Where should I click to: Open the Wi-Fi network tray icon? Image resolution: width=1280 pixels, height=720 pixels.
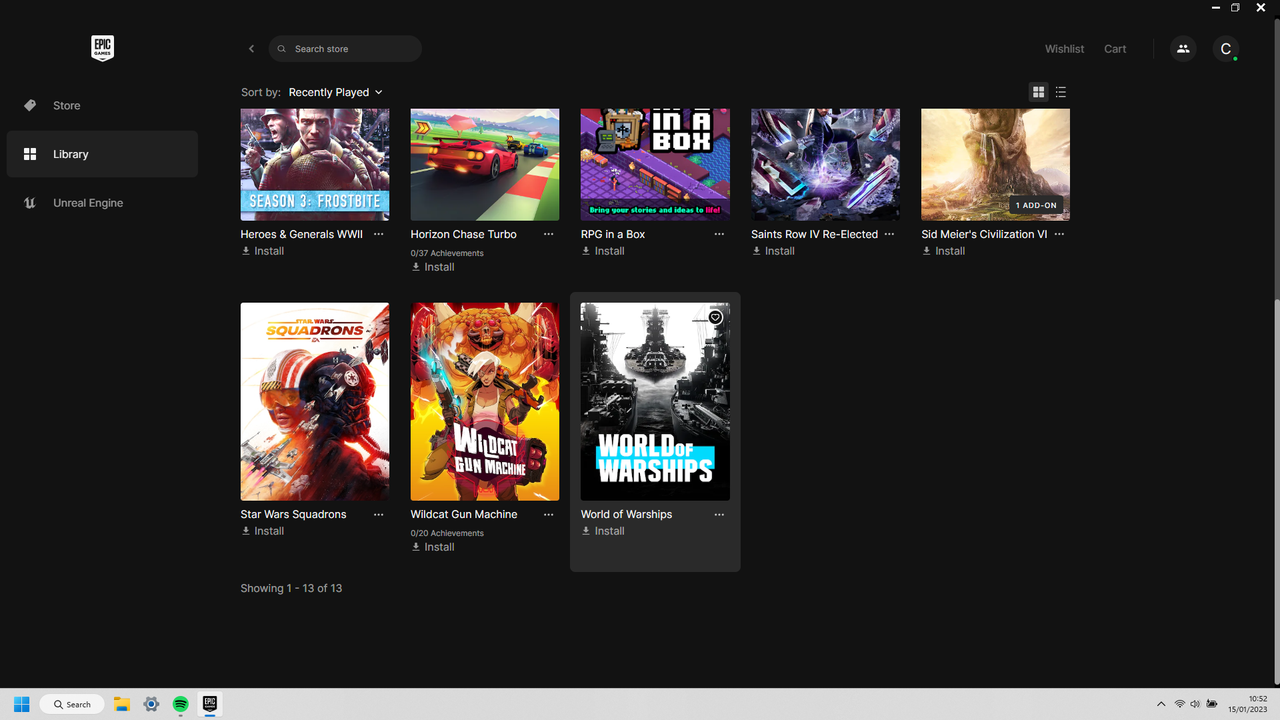point(1180,704)
